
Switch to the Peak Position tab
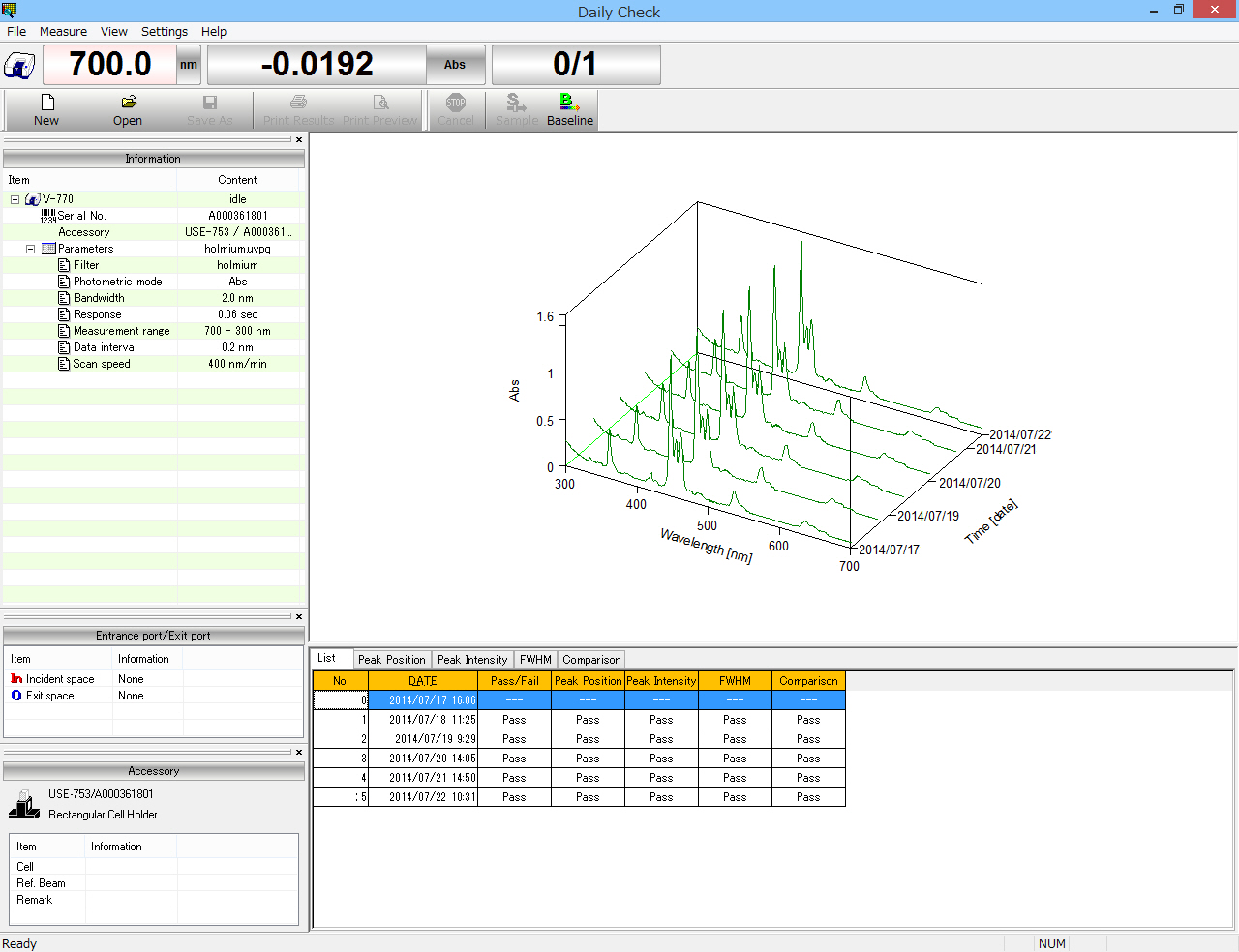(391, 660)
